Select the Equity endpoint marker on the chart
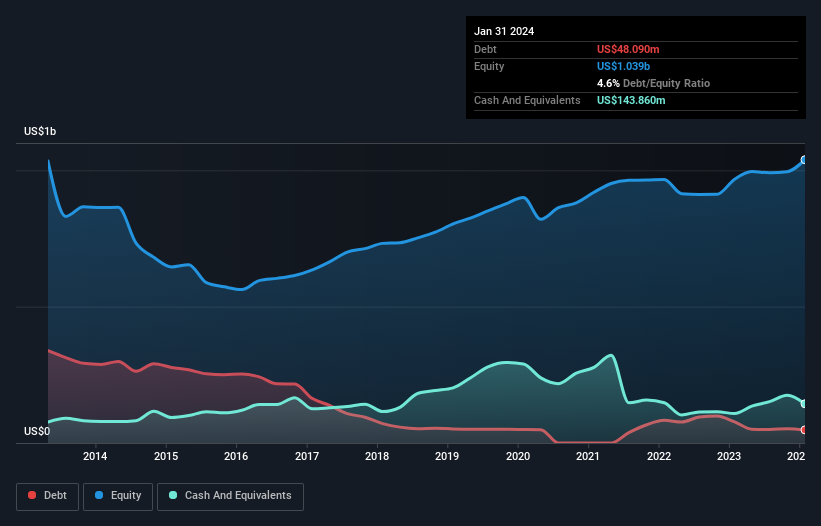821x526 pixels. point(804,160)
